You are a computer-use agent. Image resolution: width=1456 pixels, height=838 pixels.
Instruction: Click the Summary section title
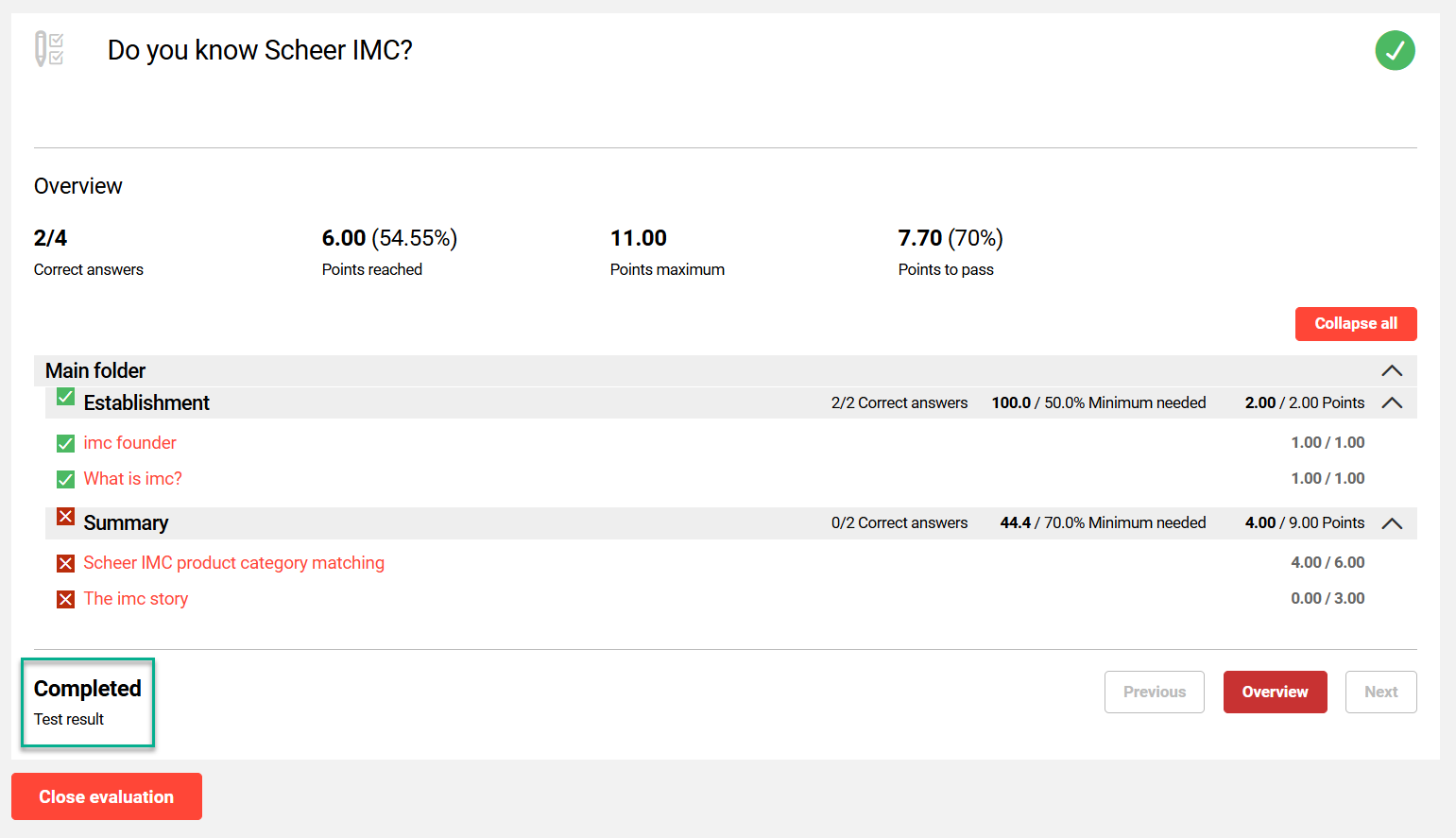pos(126,523)
